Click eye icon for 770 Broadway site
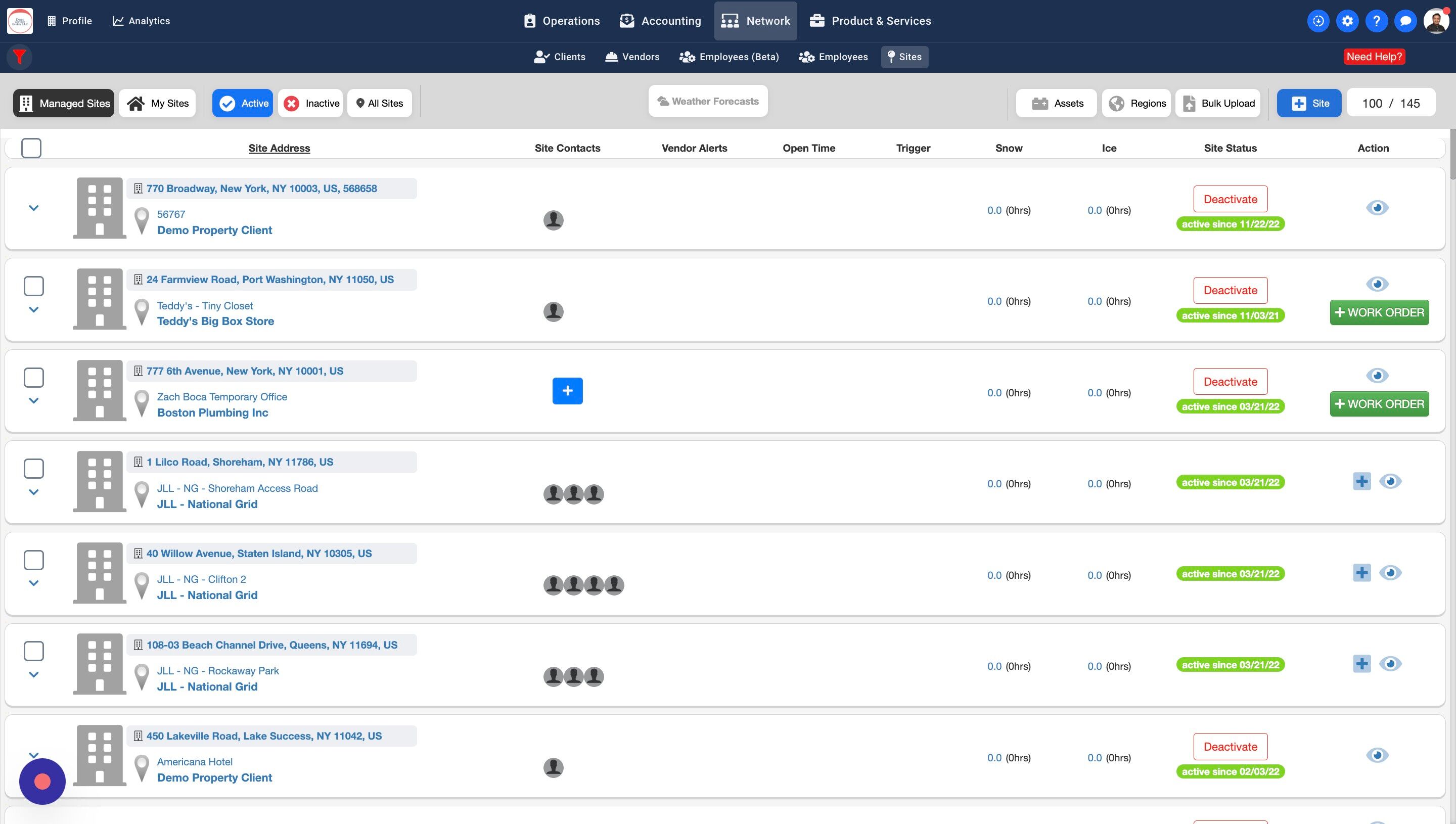1456x824 pixels. click(1377, 208)
